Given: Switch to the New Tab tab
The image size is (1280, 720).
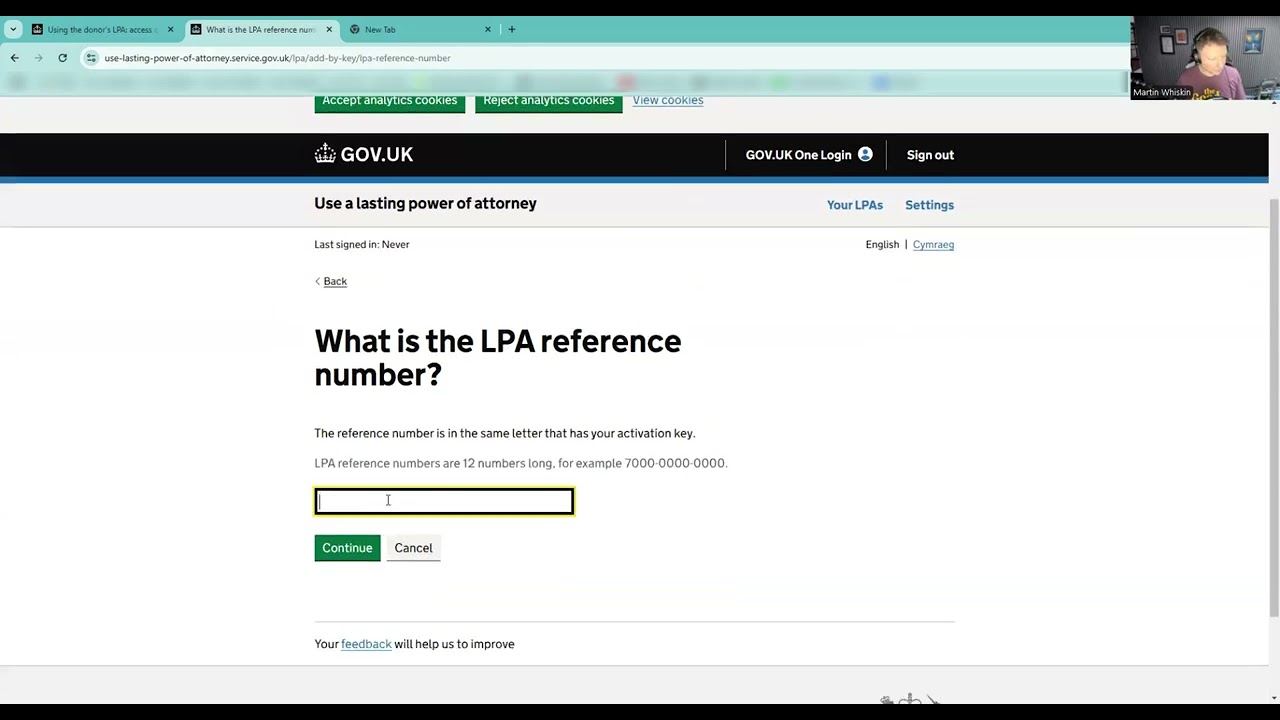Looking at the screenshot, I should click(420, 29).
